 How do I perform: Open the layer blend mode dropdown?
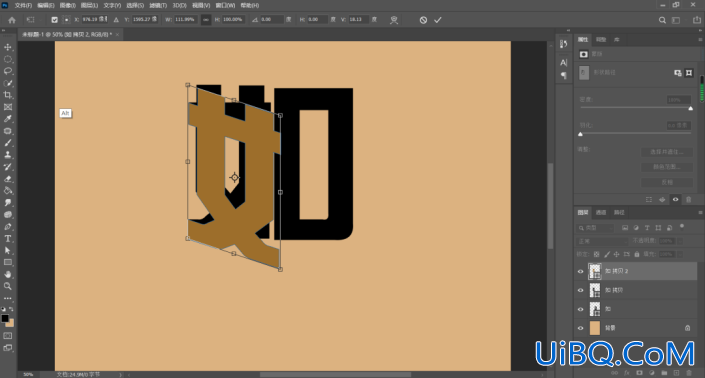point(602,241)
